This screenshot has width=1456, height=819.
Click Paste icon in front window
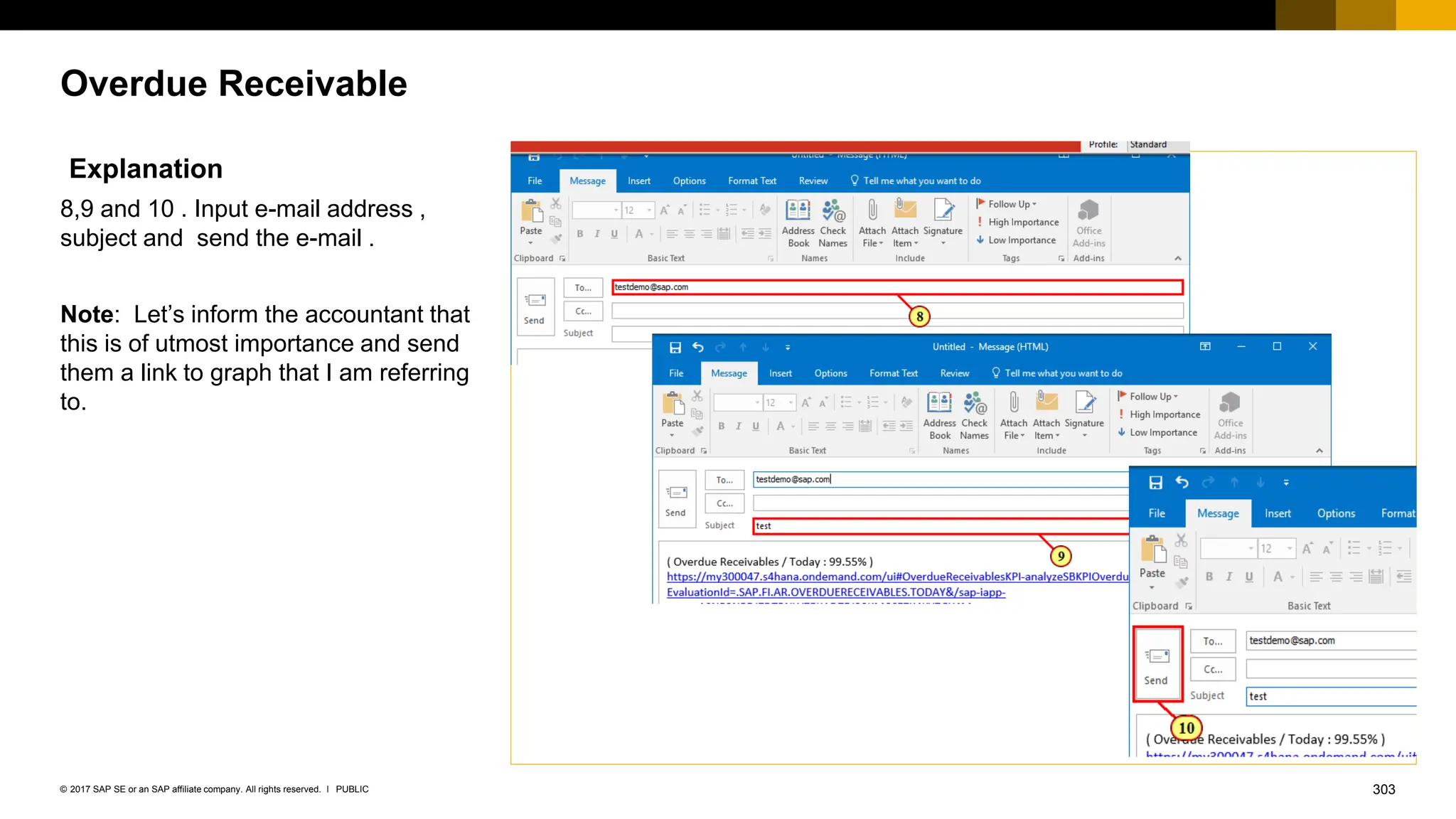pos(1152,550)
